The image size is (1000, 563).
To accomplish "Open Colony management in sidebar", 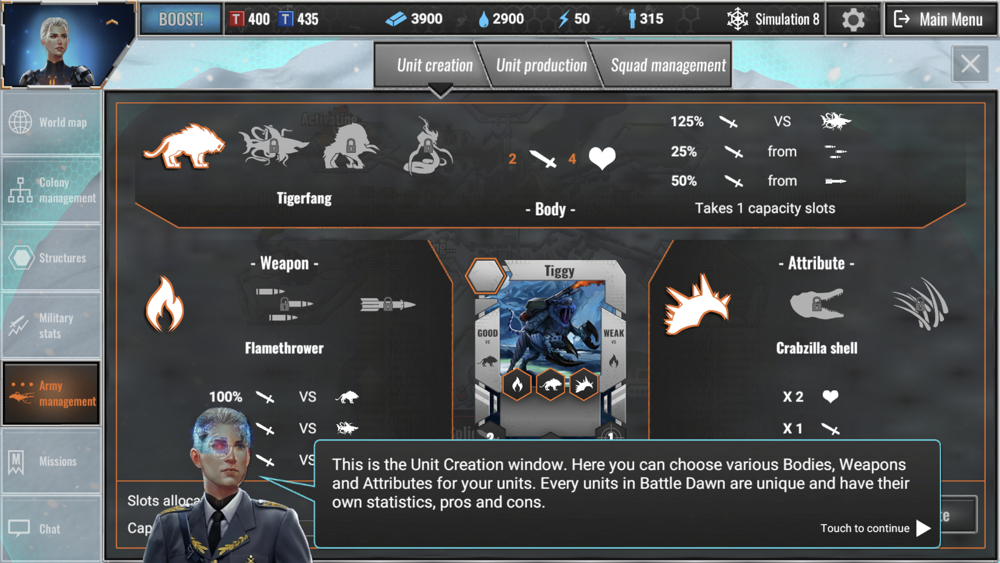I will pos(51,190).
